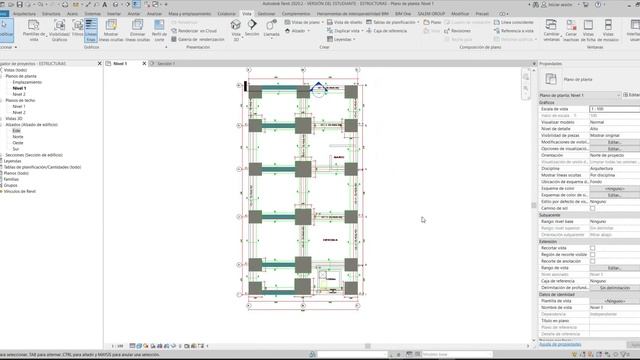The width and height of the screenshot is (640, 360).
Task: Select Emplazamiento in project browser
Action: (27, 82)
